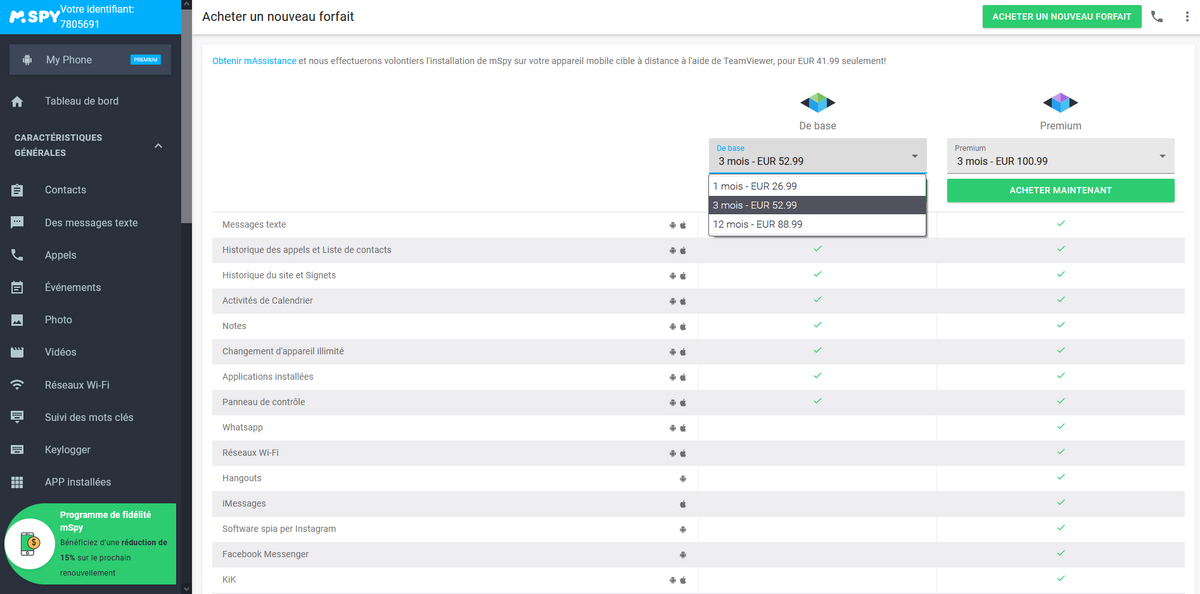Click the PREMIUM badge beside My Phone
Screen dimensions: 1200x594
[146, 60]
